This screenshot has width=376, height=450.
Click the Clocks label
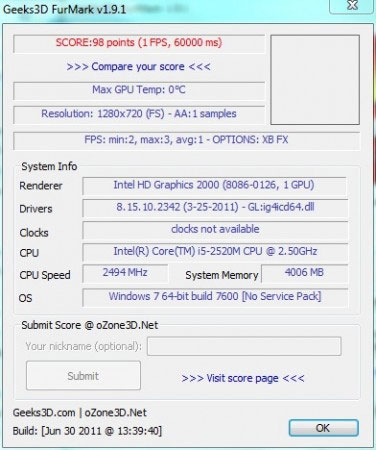34,233
